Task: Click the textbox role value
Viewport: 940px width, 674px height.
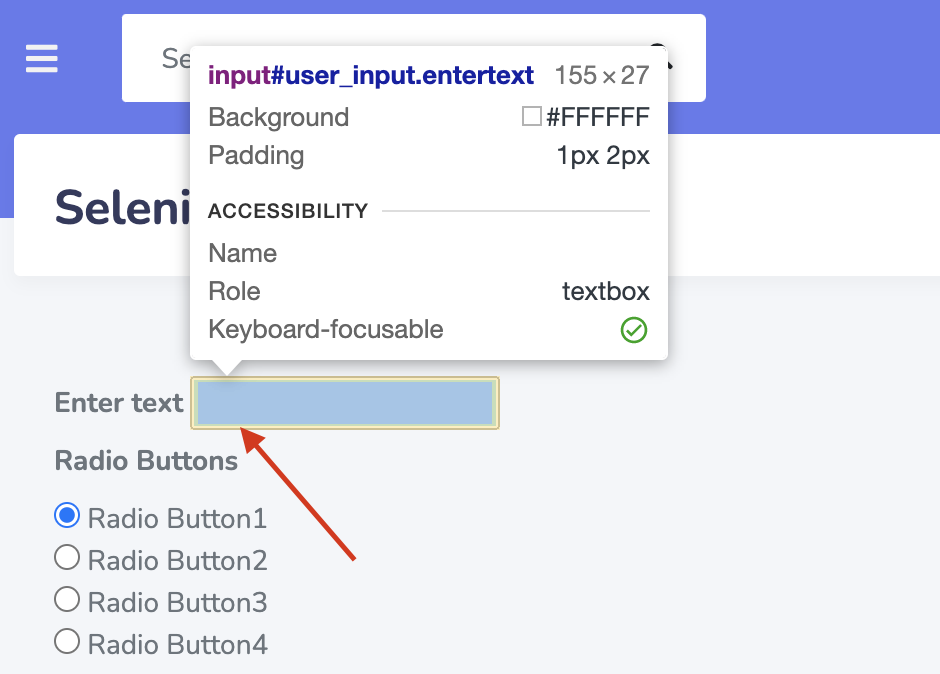Action: [x=605, y=291]
